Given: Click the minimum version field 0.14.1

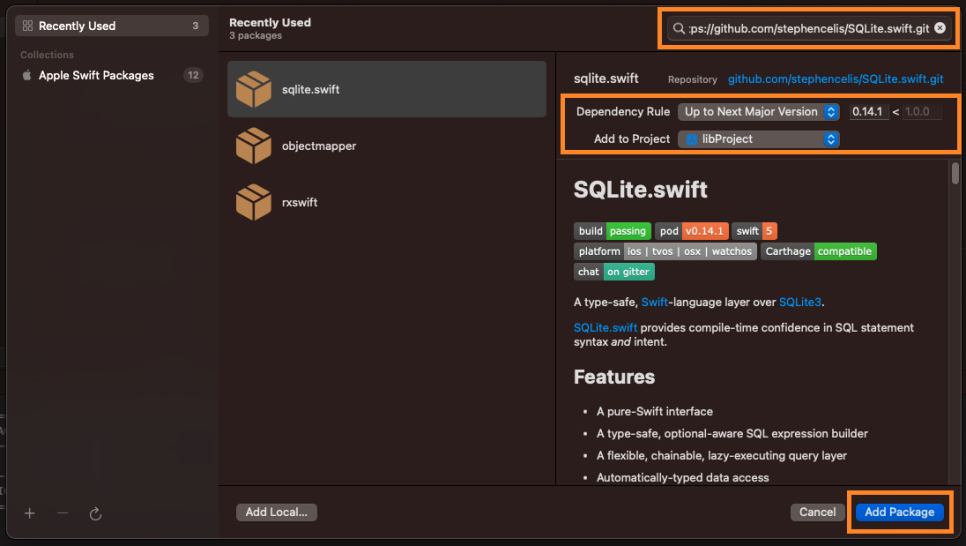Looking at the screenshot, I should coord(868,112).
